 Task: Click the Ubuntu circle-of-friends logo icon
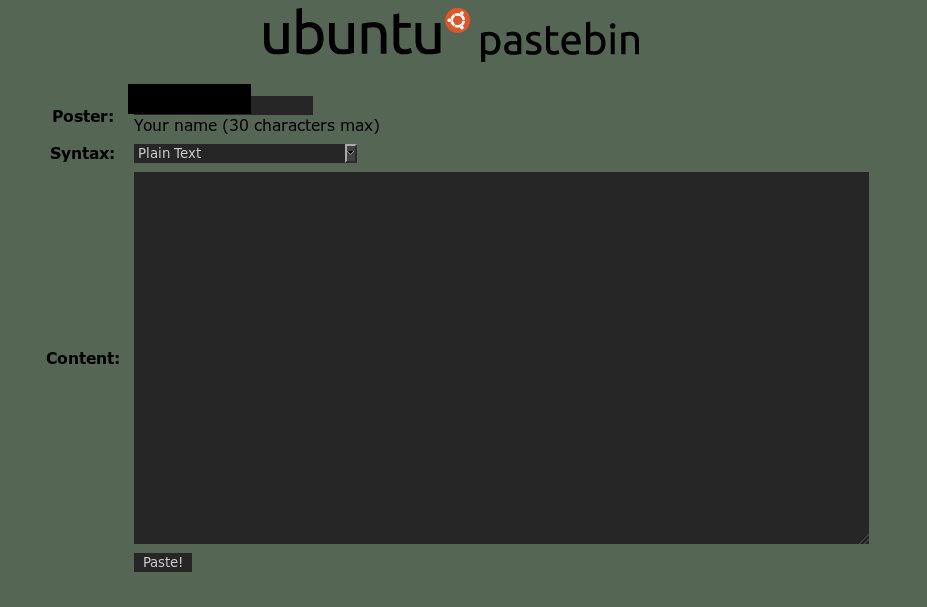tap(456, 20)
